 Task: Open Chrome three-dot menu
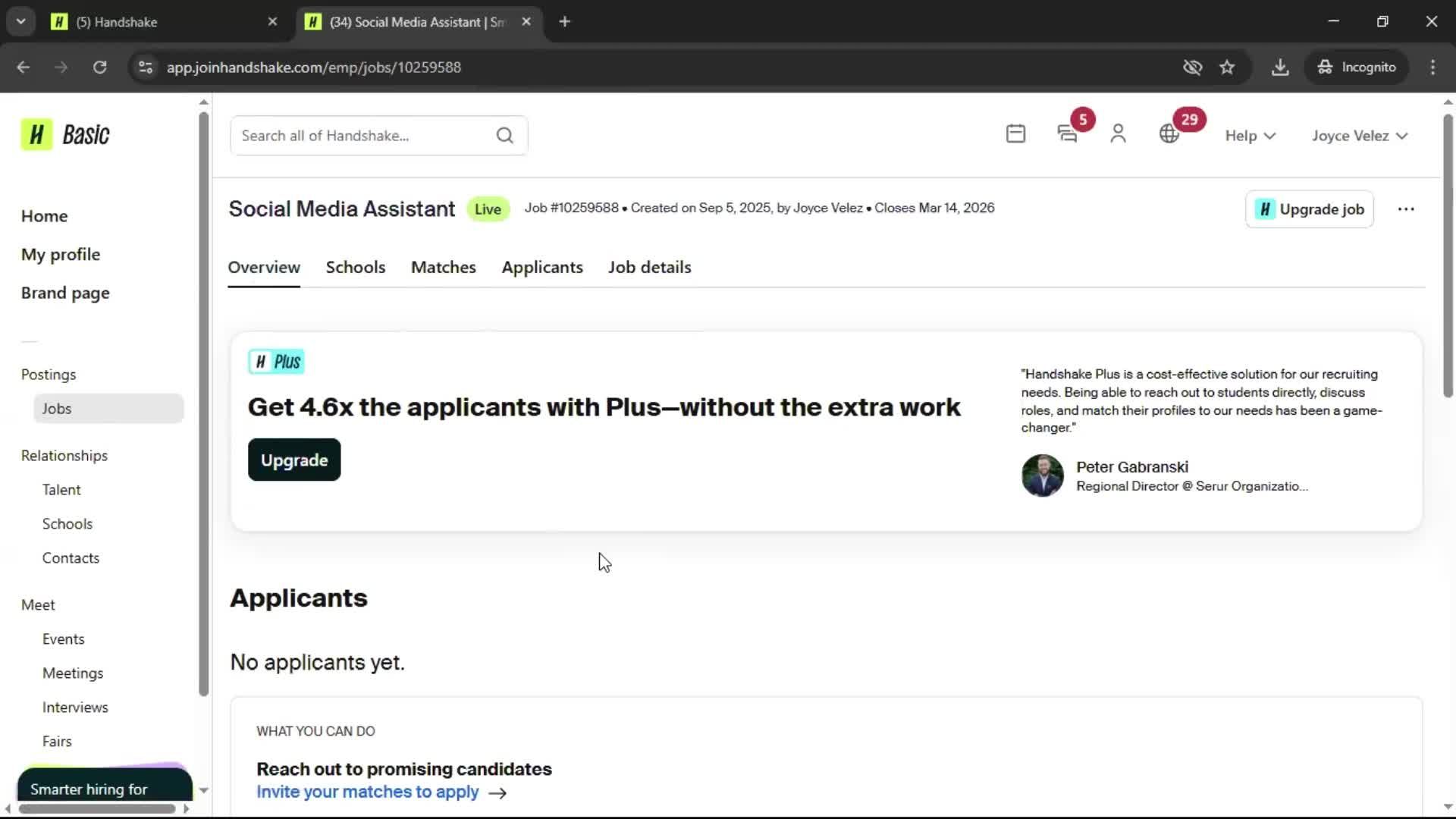tap(1432, 67)
